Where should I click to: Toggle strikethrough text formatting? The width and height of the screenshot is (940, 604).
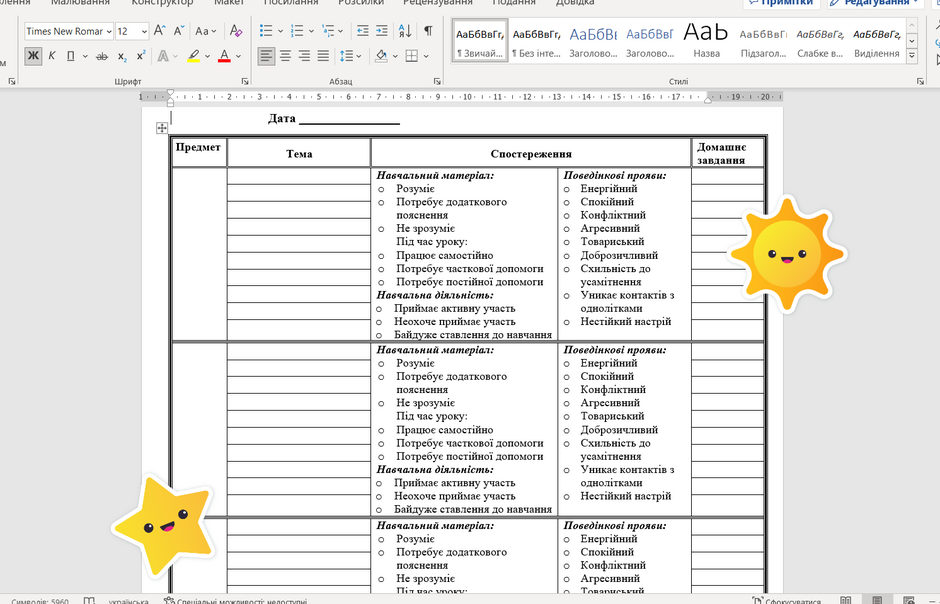pos(103,56)
